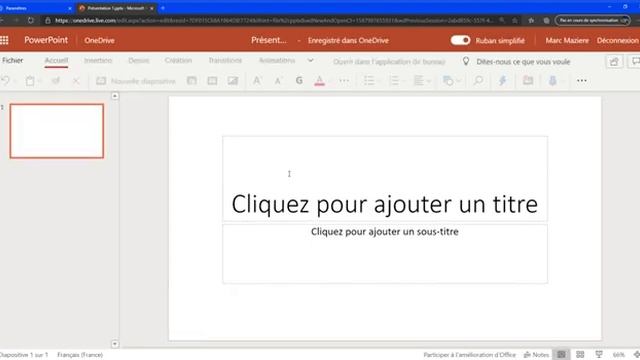Click the Find magnifier icon in ribbon
Screen dimensions: 640x360
(478, 81)
